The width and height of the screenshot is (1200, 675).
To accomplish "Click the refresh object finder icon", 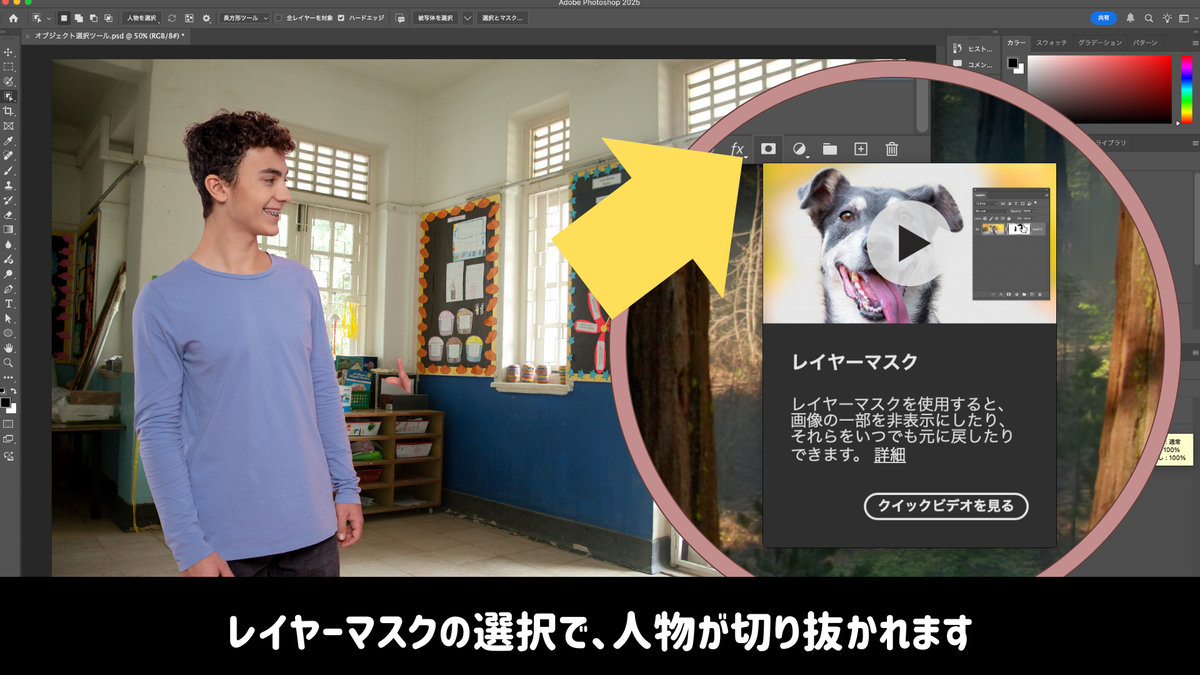I will pos(172,18).
